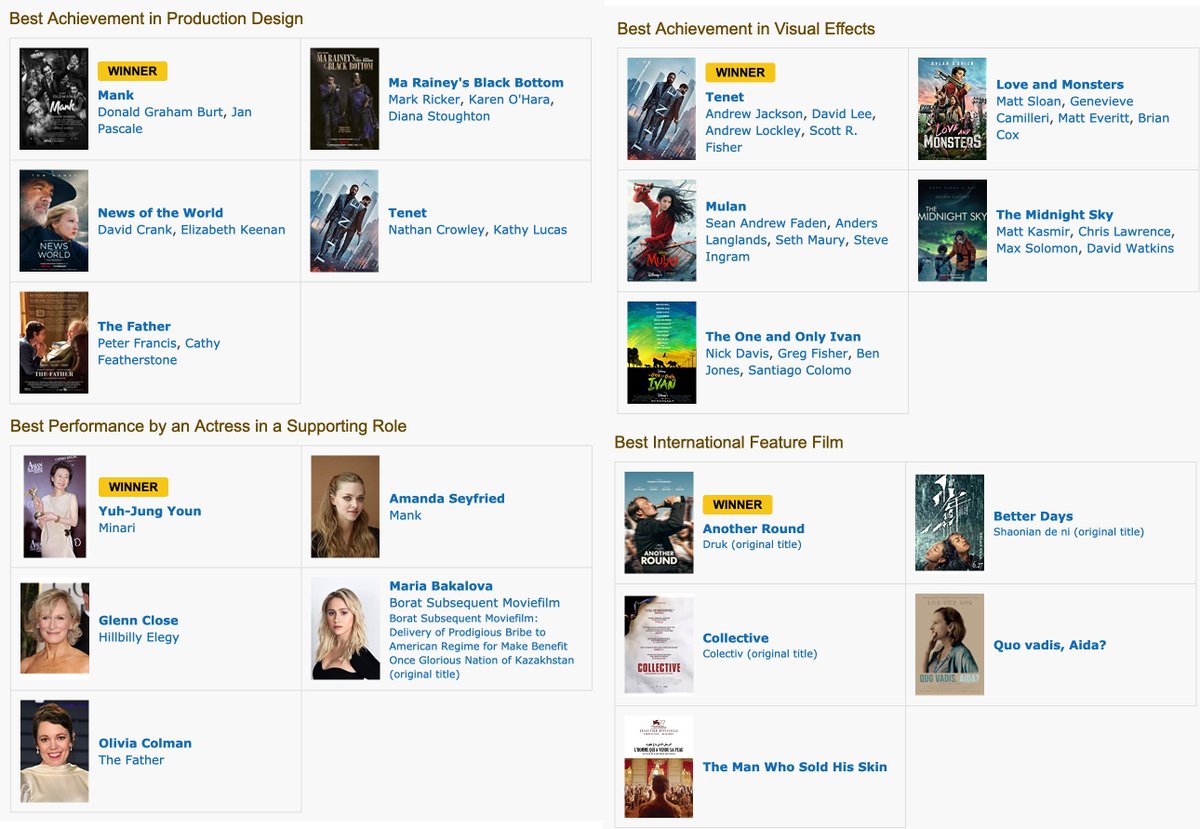The image size is (1200, 829).
Task: Open The One and Only Ivan title link
Action: point(783,336)
